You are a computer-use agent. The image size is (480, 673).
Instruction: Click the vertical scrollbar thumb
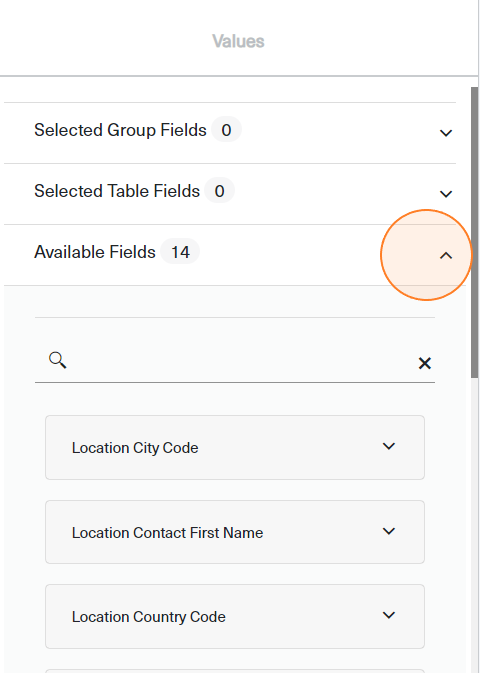tap(474, 232)
